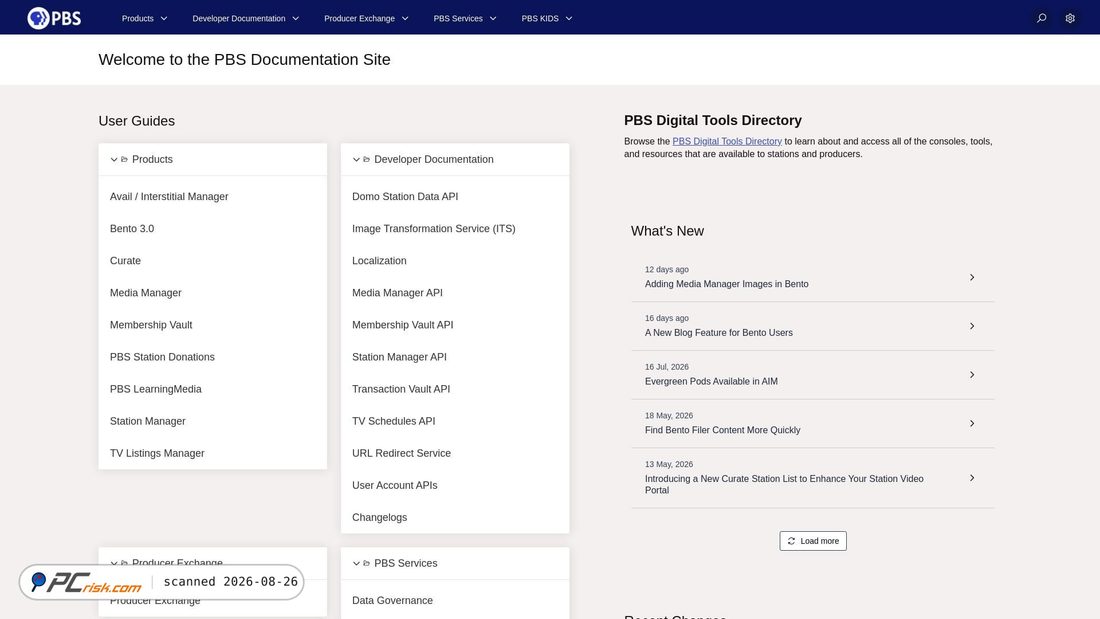
Task: Open Domo Station Data API docs
Action: [x=405, y=197]
